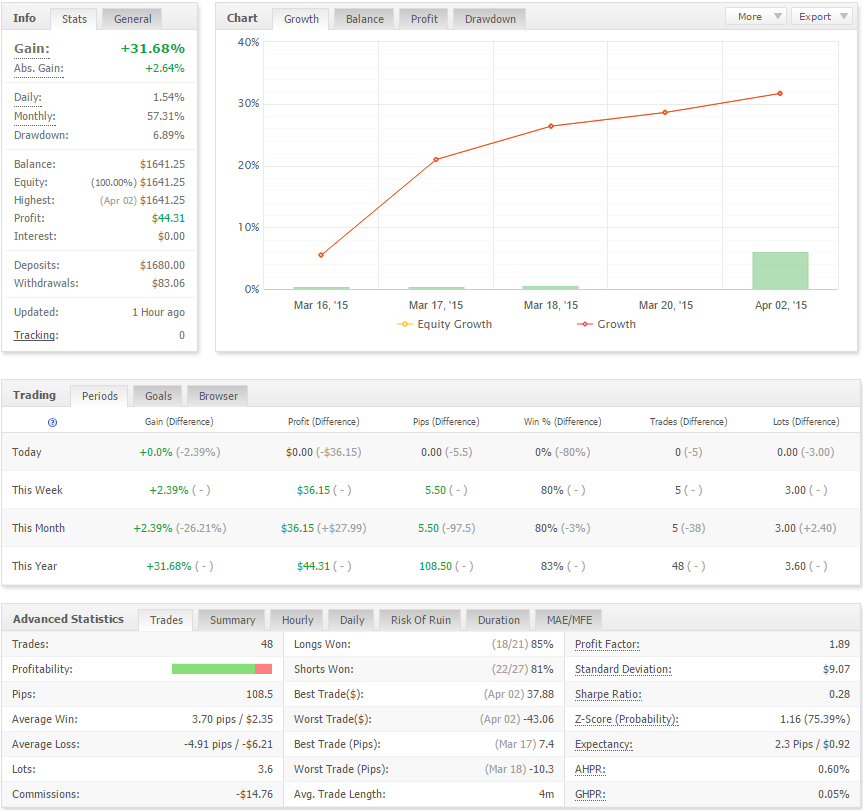Click the Mar 20 growth data point
Image resolution: width=863 pixels, height=810 pixels.
(665, 112)
